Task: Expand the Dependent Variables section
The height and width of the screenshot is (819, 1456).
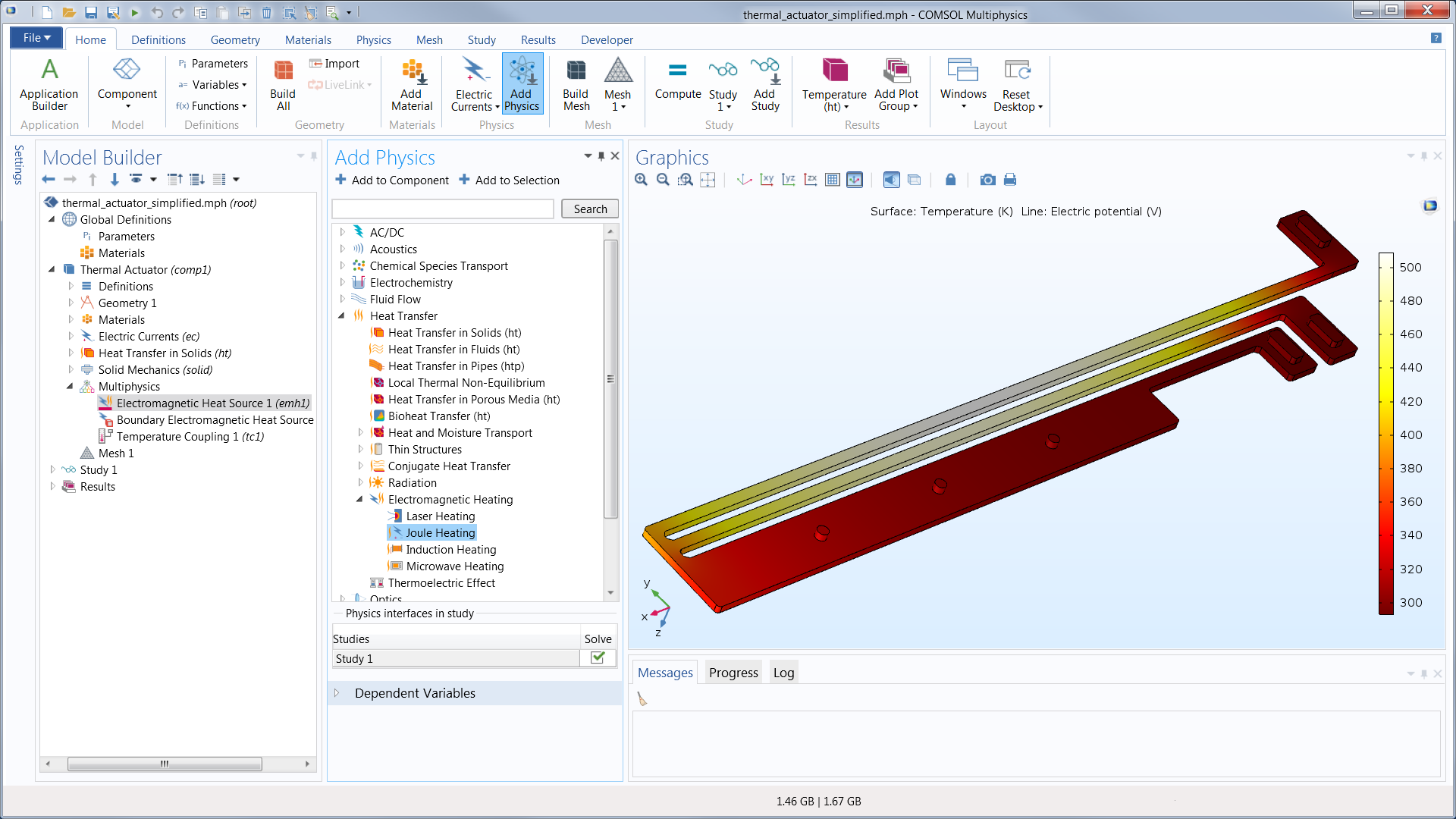Action: click(337, 692)
